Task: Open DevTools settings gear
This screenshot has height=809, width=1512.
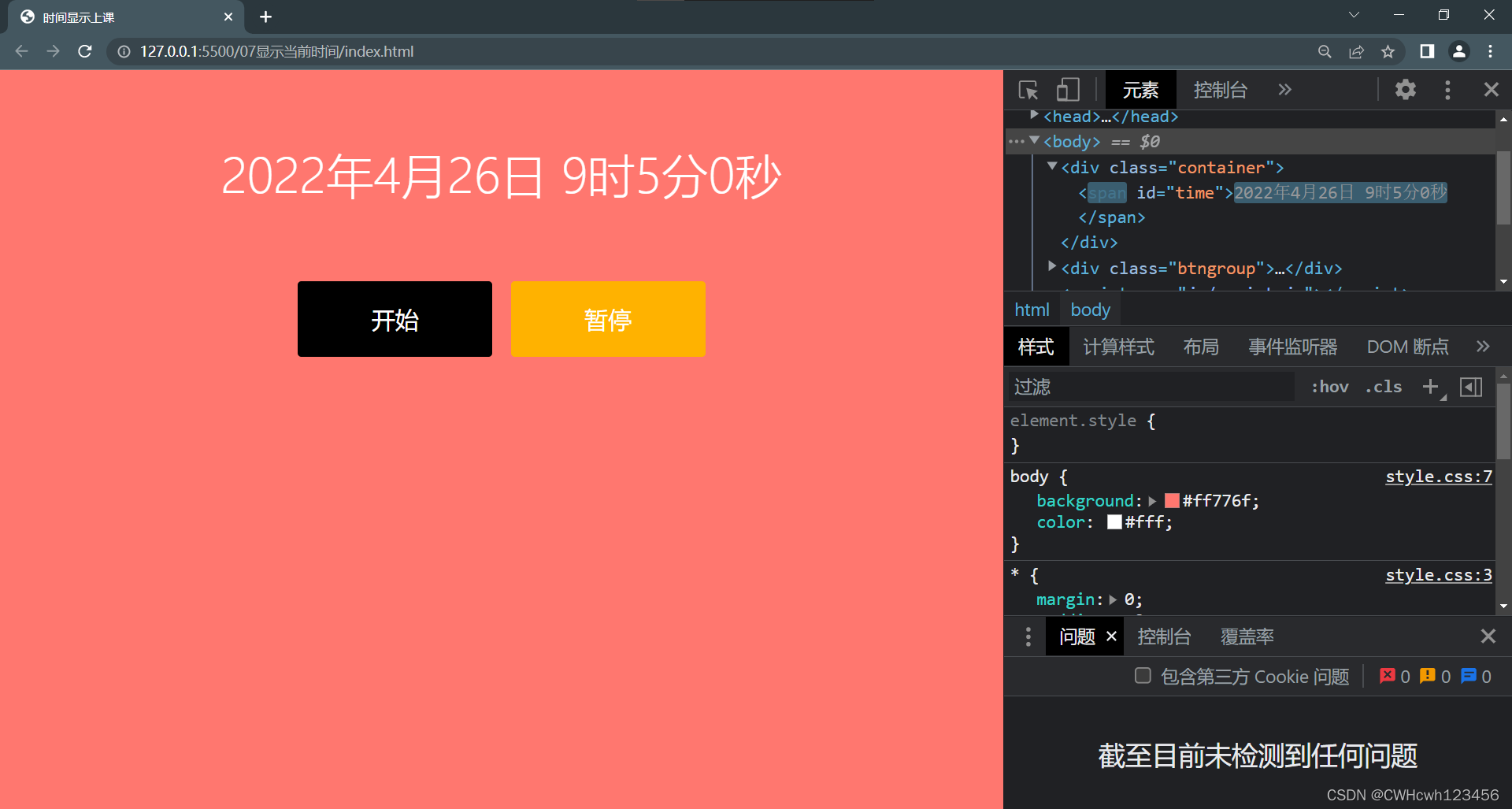Action: [x=1406, y=90]
